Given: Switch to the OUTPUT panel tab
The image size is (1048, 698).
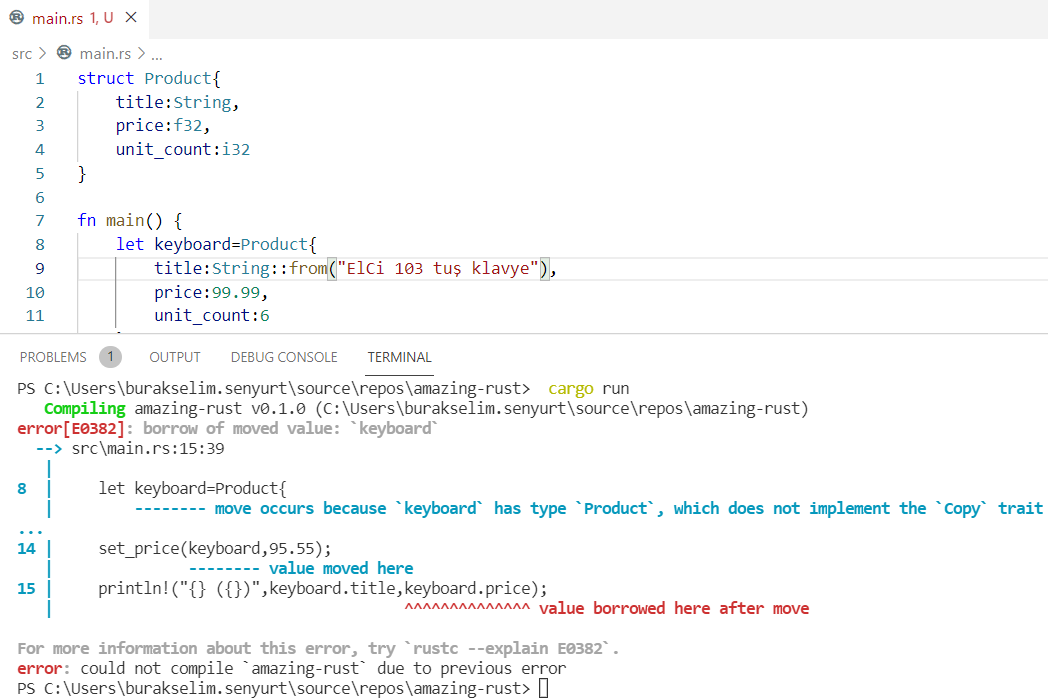Looking at the screenshot, I should (x=175, y=357).
